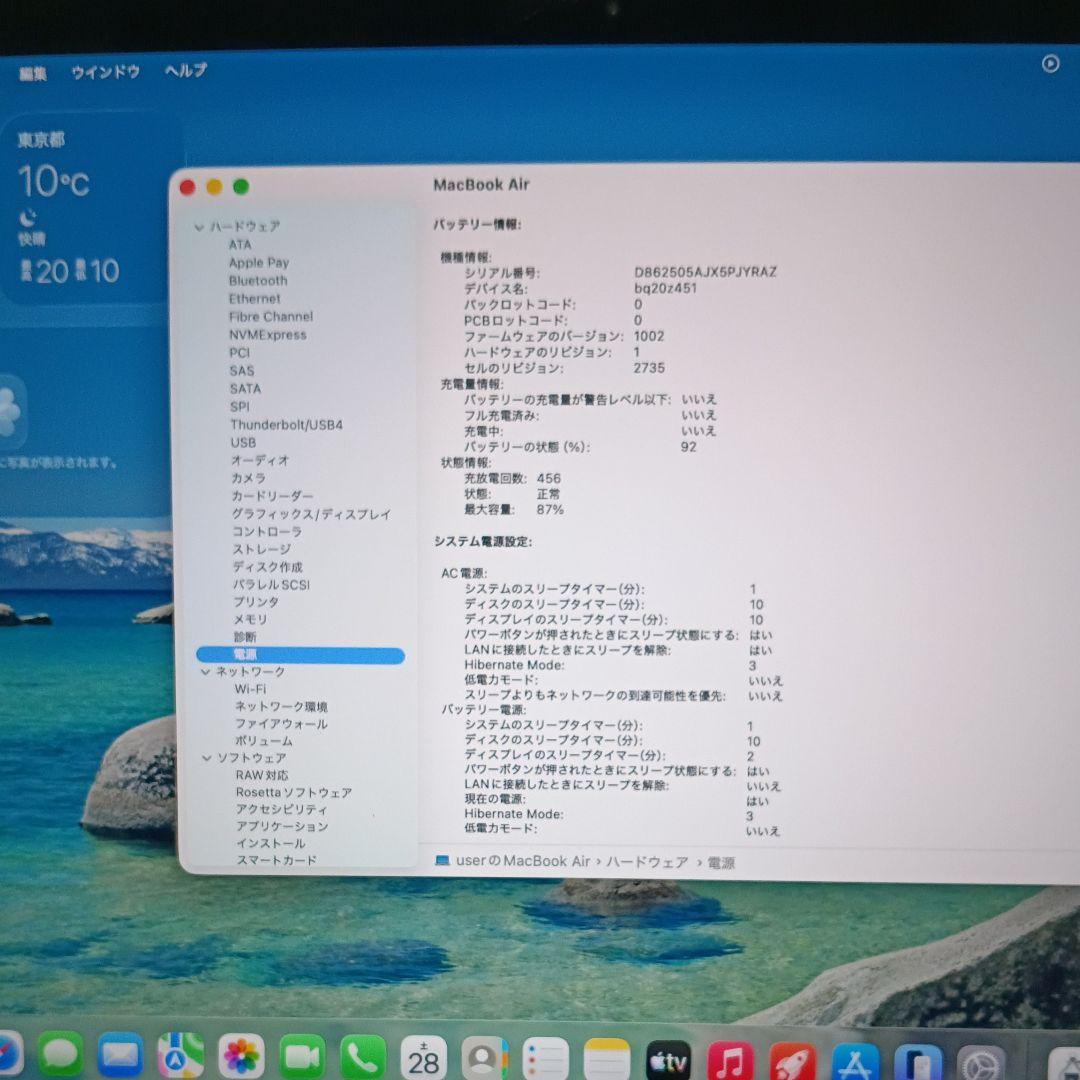The image size is (1080, 1080).
Task: Select オーディオ in the sidebar
Action: coord(260,460)
